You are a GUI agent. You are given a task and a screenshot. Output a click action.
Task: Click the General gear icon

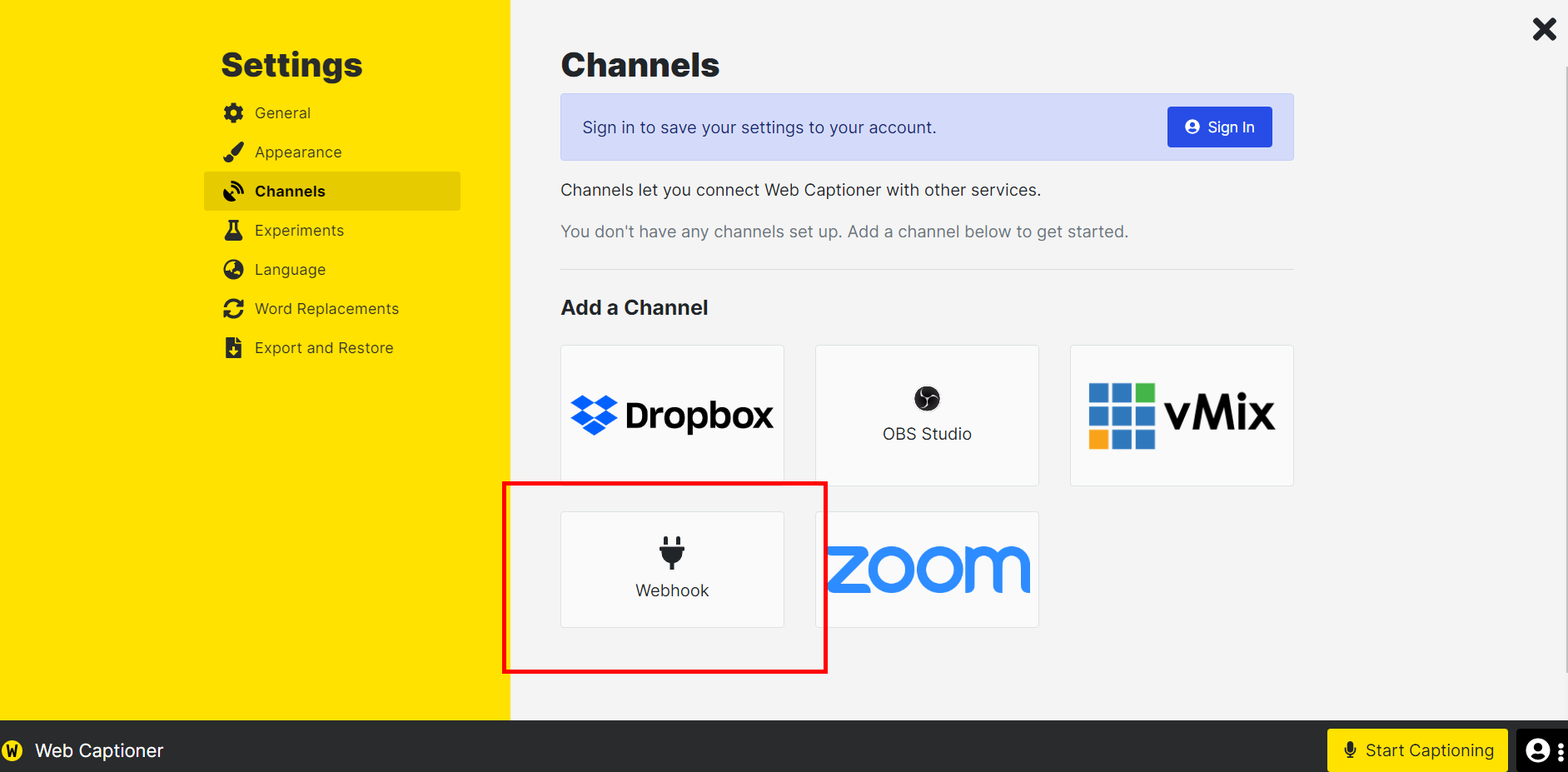tap(234, 113)
